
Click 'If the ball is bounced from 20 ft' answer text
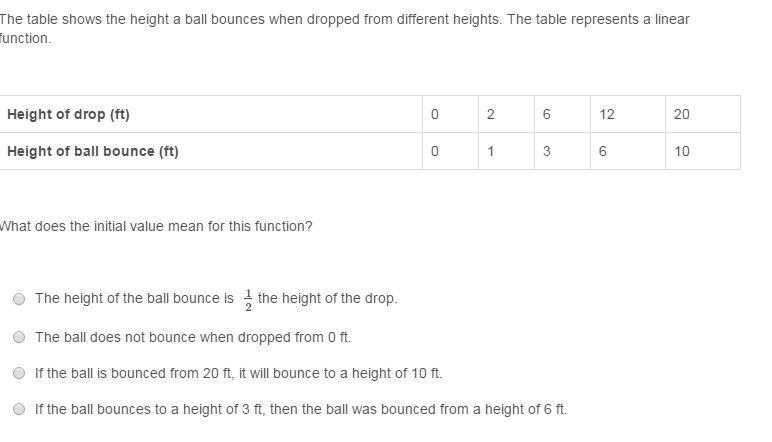pyautogui.click(x=238, y=373)
